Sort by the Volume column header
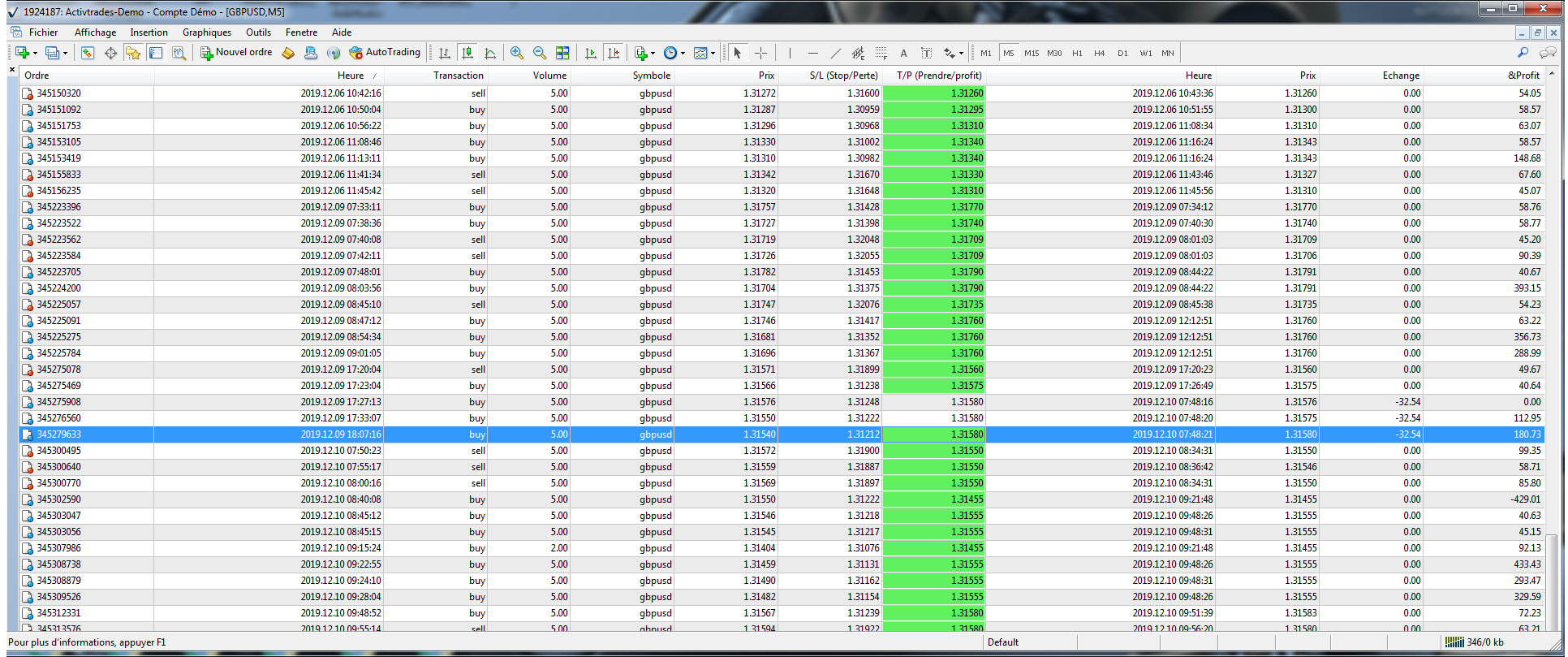Screen dimensions: 1568x657 click(x=529, y=76)
